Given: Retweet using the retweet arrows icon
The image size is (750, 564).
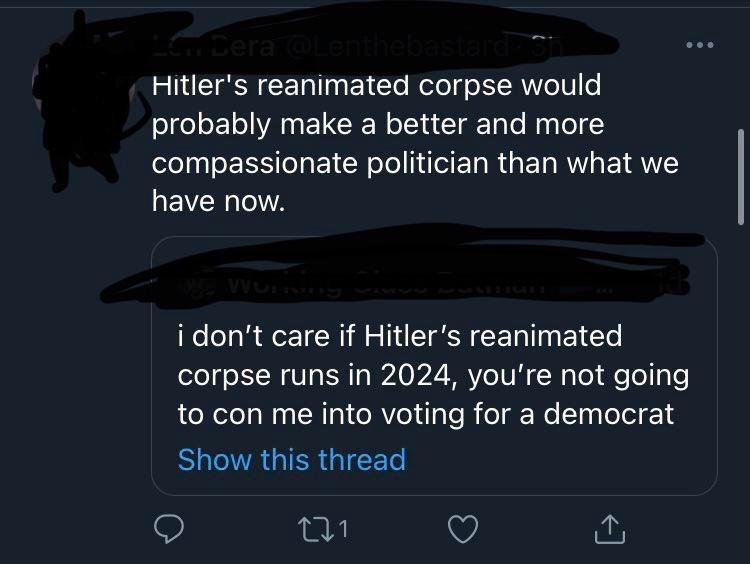Looking at the screenshot, I should [317, 529].
